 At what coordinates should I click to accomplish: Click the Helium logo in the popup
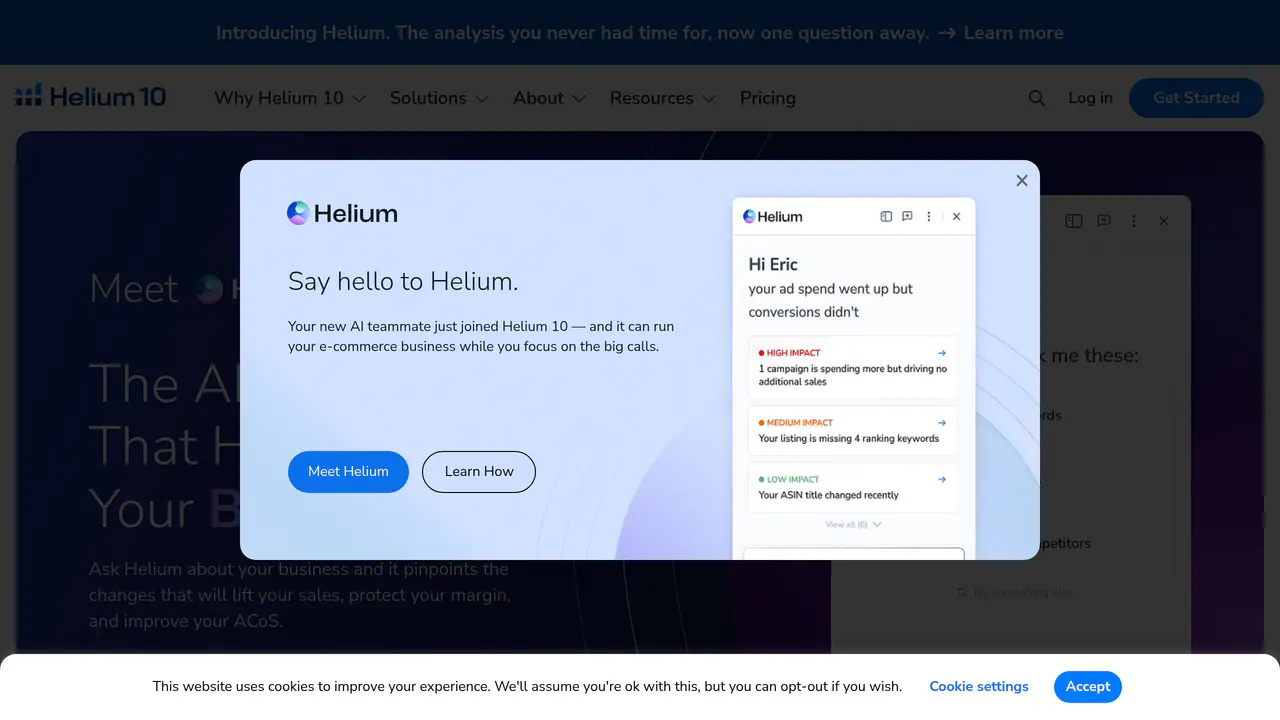pyautogui.click(x=342, y=213)
